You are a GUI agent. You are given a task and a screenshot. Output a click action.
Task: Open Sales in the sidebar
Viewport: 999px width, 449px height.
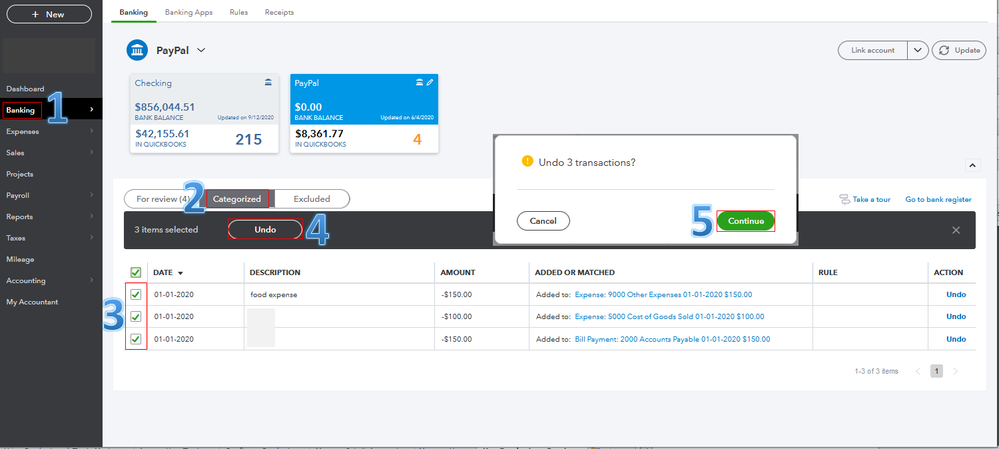coord(15,153)
